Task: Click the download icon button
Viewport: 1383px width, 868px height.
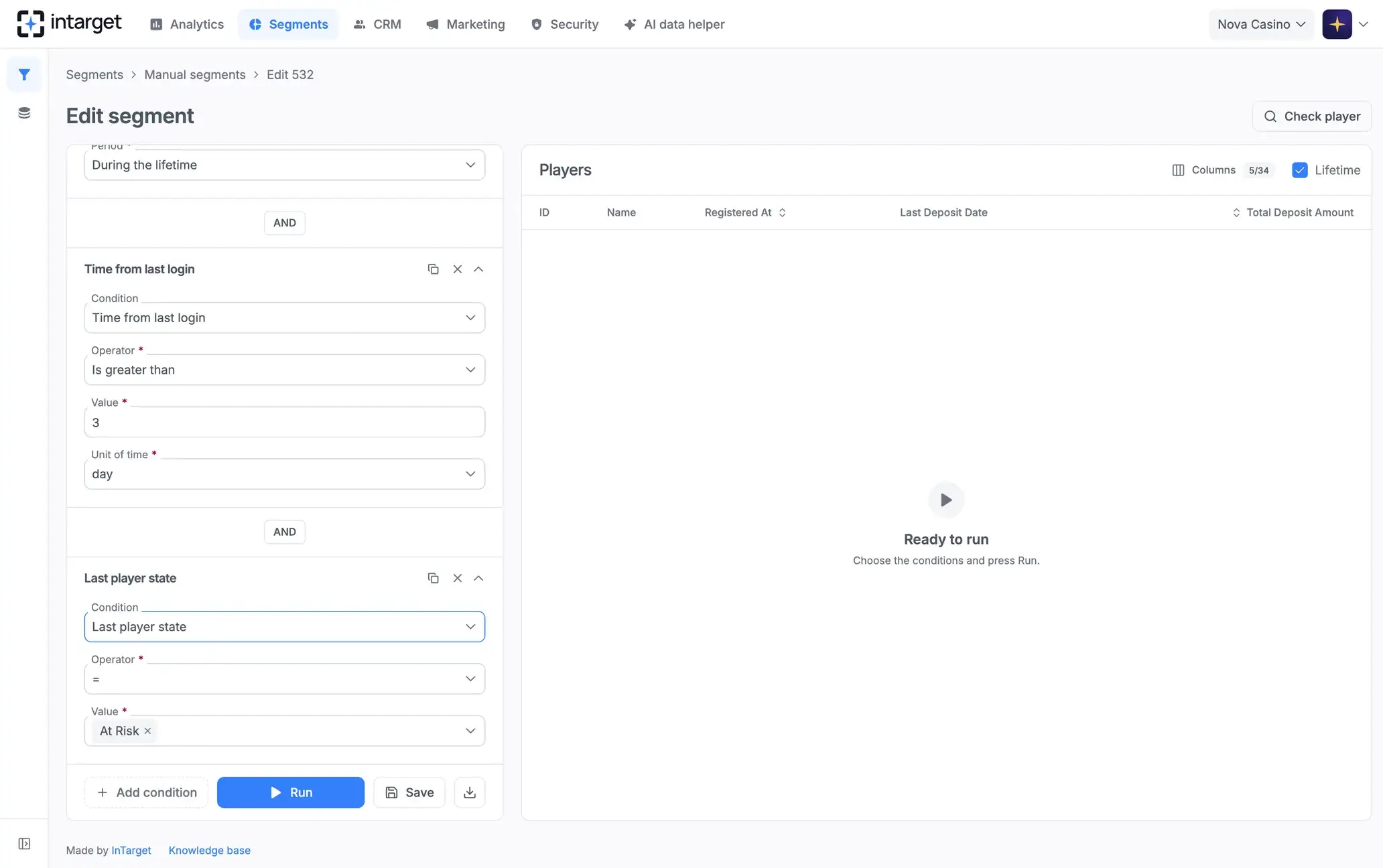Action: pyautogui.click(x=470, y=792)
